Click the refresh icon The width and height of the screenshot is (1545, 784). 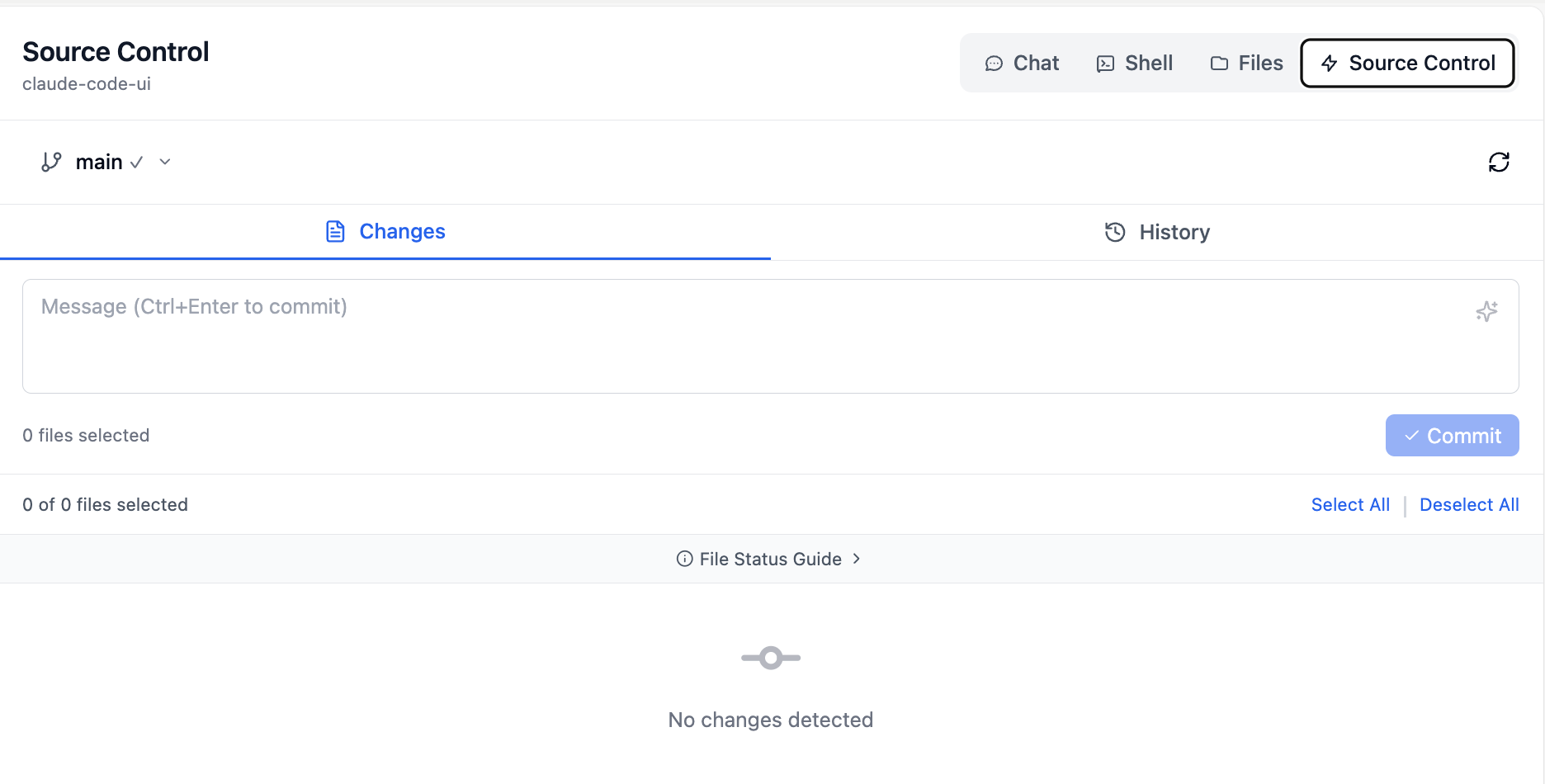click(x=1499, y=162)
